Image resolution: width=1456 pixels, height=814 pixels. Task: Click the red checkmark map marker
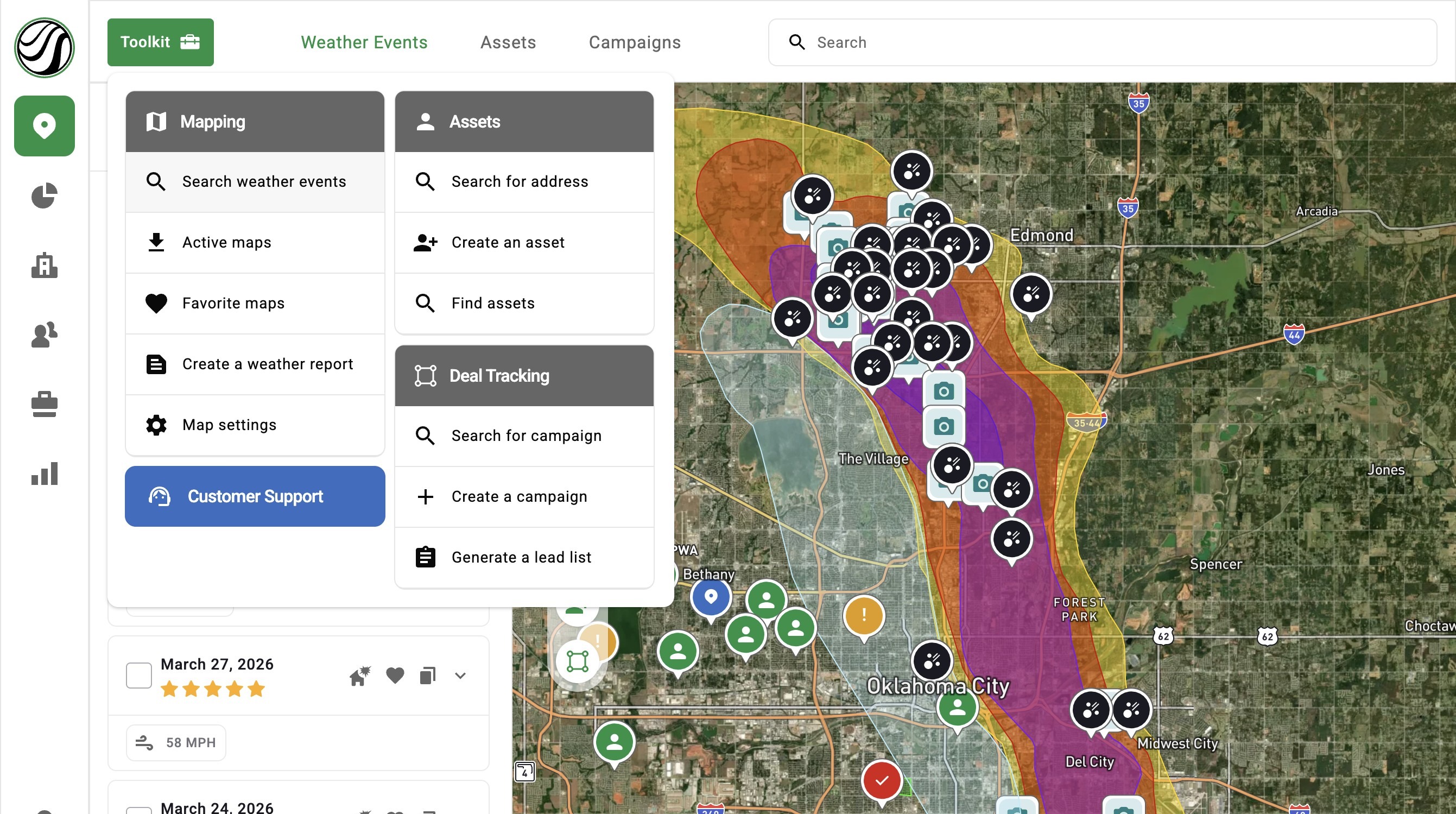(881, 781)
